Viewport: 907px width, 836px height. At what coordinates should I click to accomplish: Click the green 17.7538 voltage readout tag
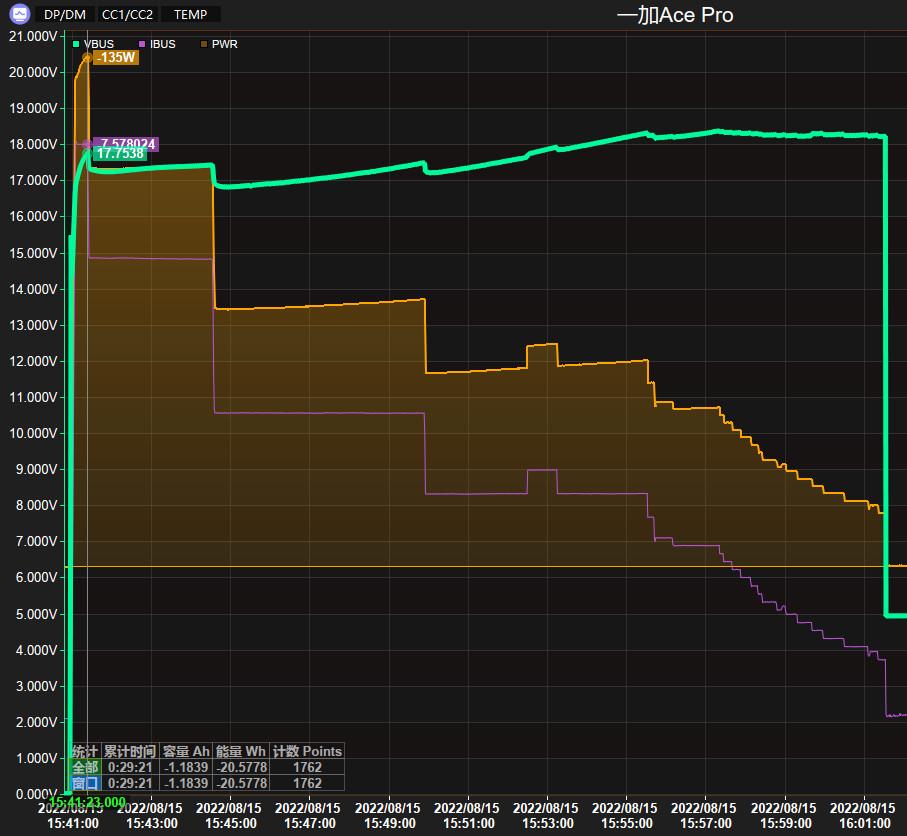[x=120, y=154]
